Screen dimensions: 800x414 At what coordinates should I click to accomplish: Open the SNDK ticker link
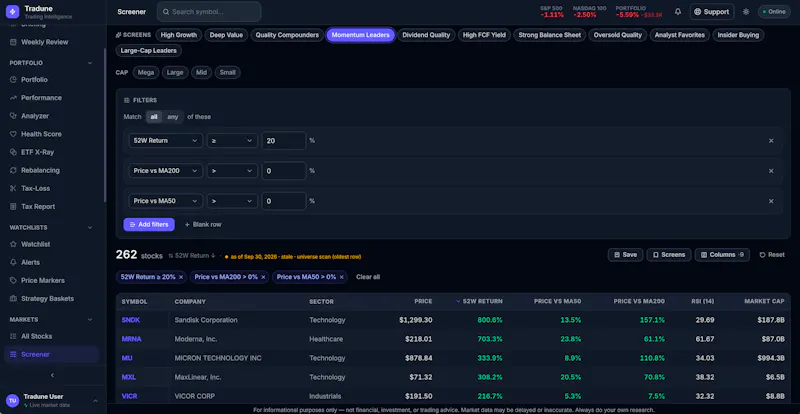(131, 320)
